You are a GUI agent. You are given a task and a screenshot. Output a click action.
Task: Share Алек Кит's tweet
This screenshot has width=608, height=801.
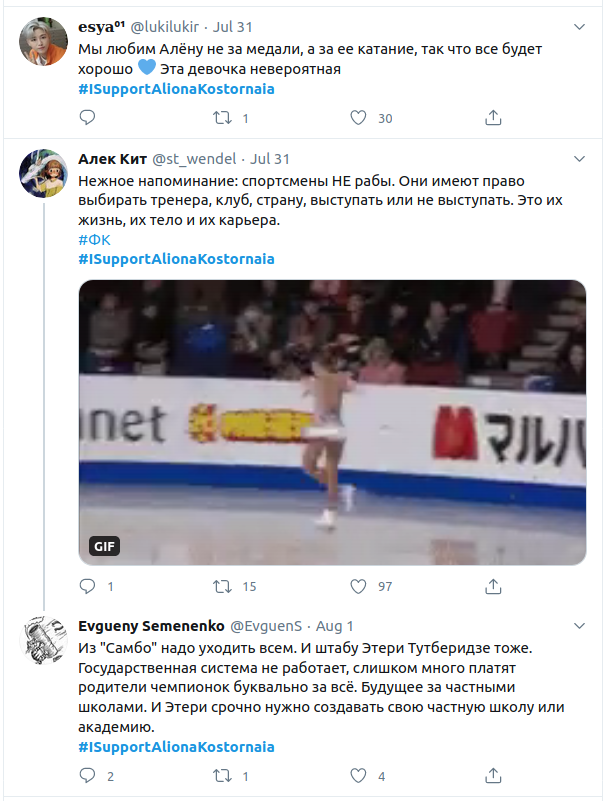tap(492, 586)
